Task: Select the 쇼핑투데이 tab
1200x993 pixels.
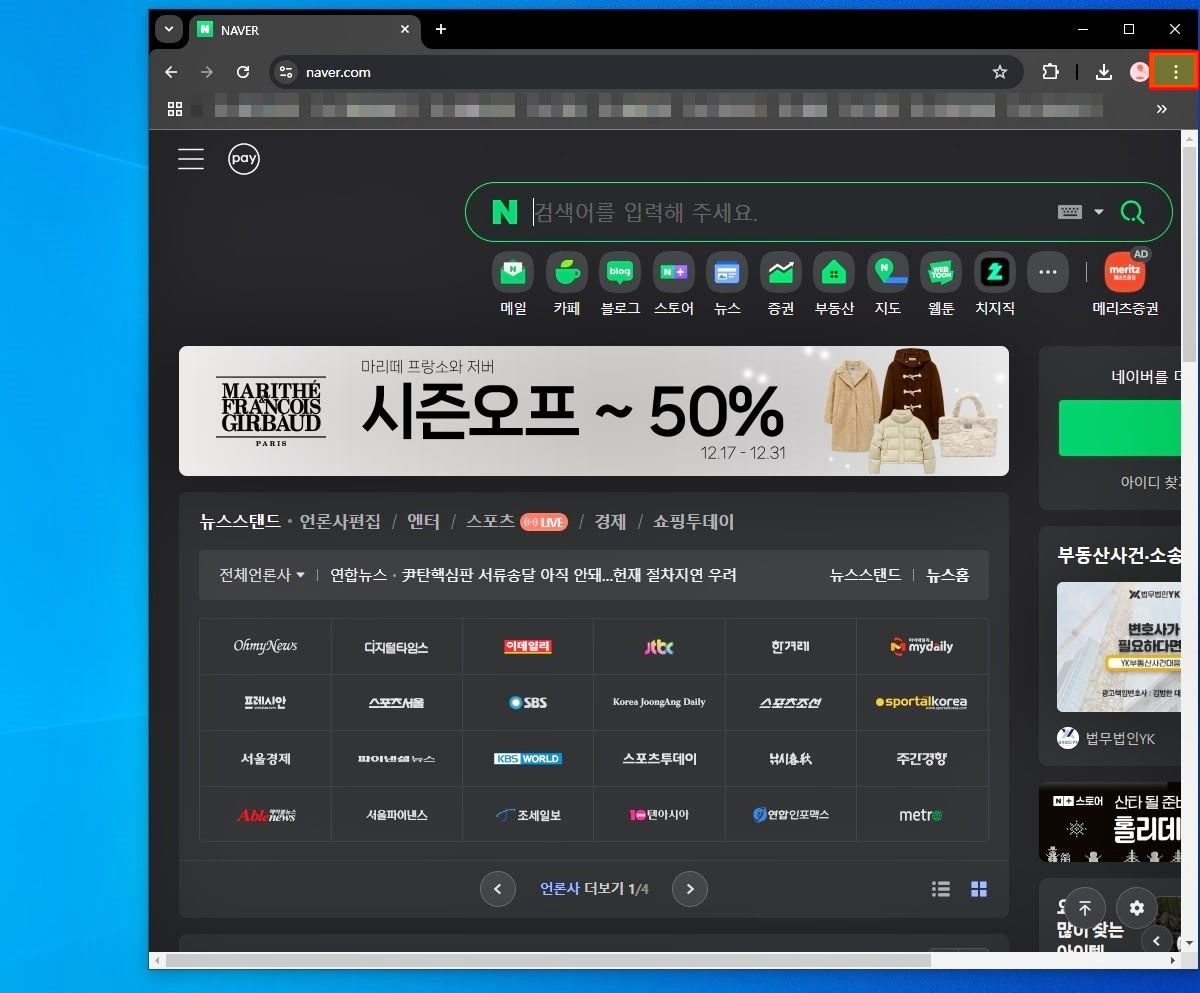Action: pyautogui.click(x=693, y=522)
